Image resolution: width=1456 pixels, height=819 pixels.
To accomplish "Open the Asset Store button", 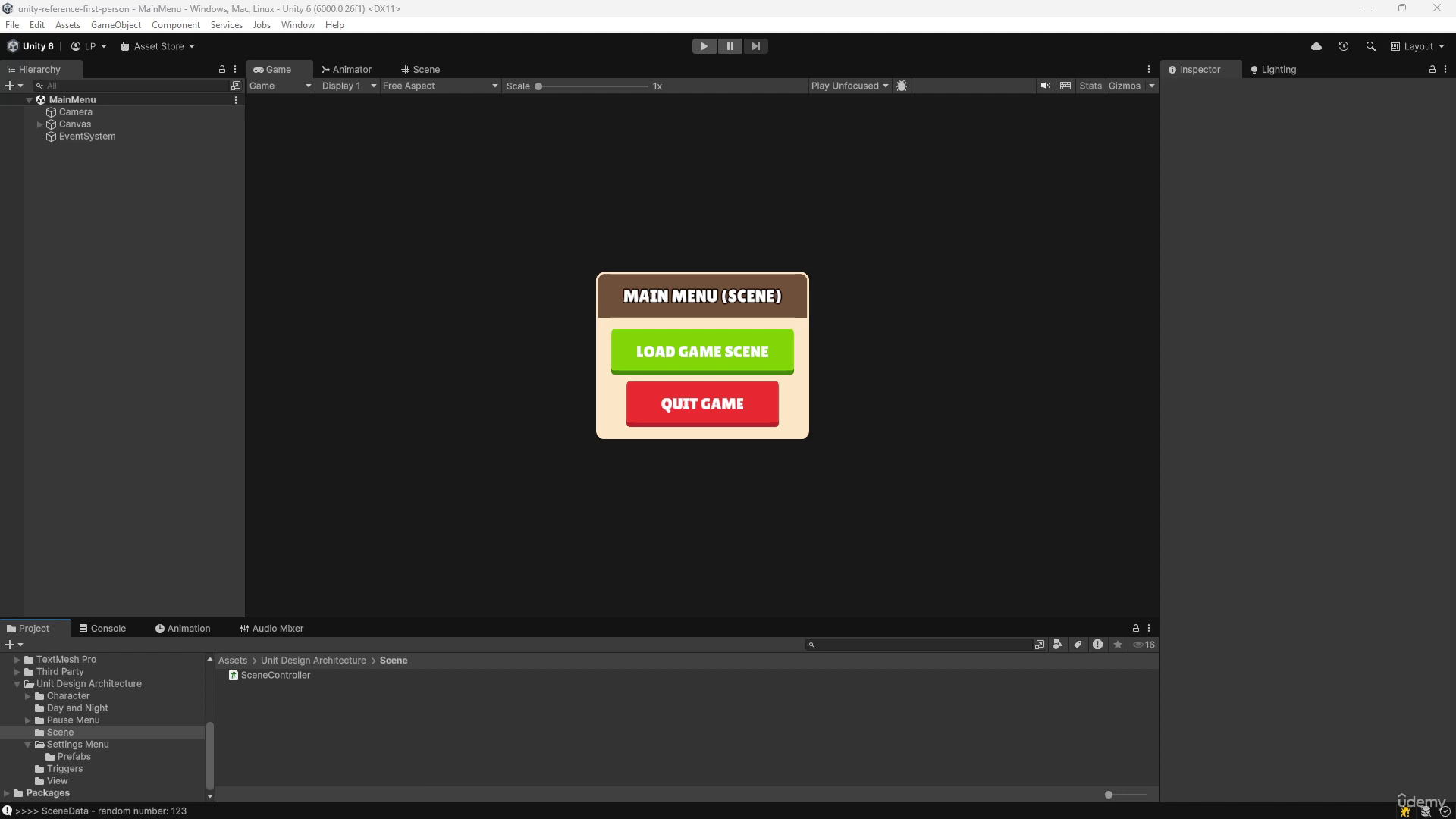I will 158,46.
